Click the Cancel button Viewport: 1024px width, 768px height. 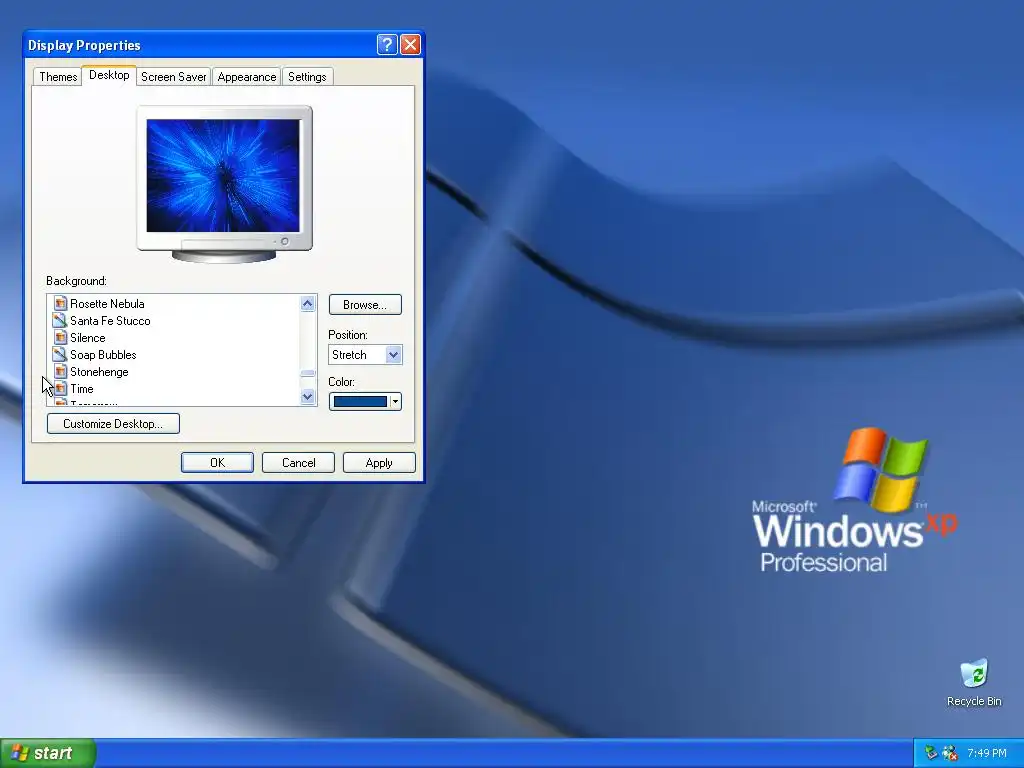pyautogui.click(x=298, y=462)
